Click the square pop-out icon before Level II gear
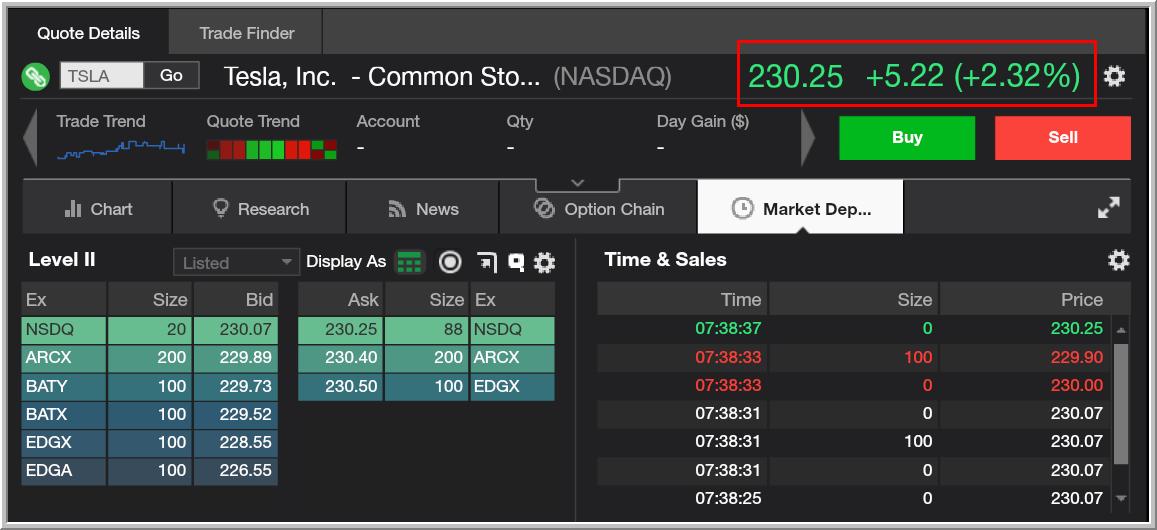 point(517,262)
